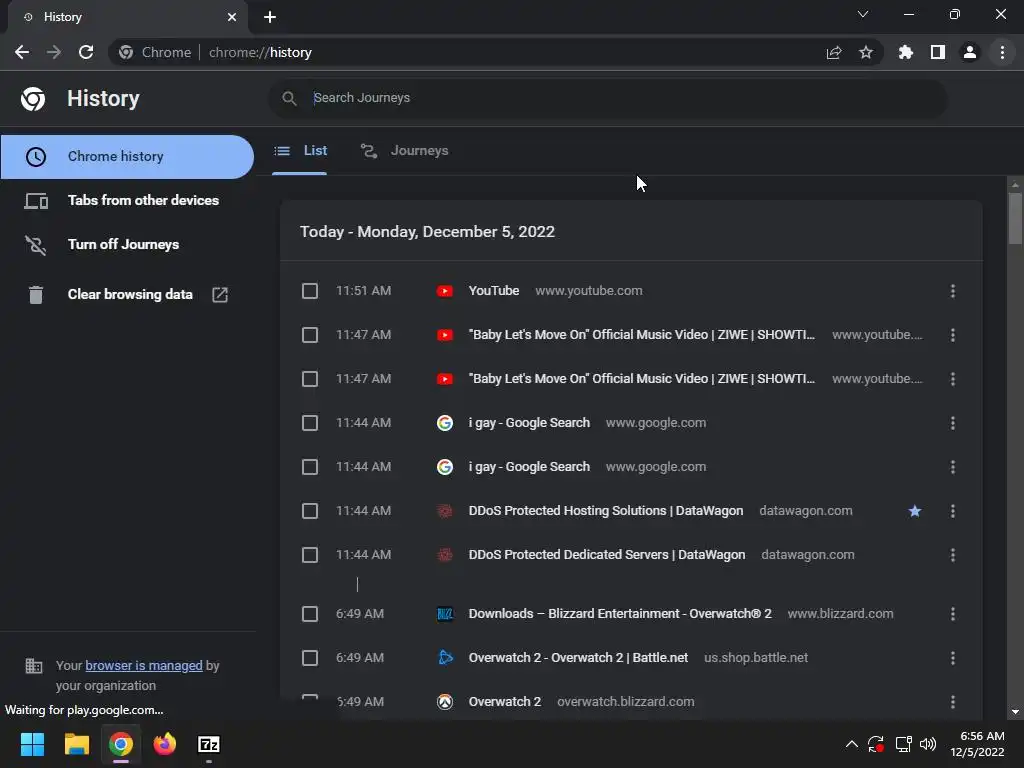Check the second 11:47 AM Baby Let's Move On checkbox
The width and height of the screenshot is (1024, 768).
pos(310,379)
